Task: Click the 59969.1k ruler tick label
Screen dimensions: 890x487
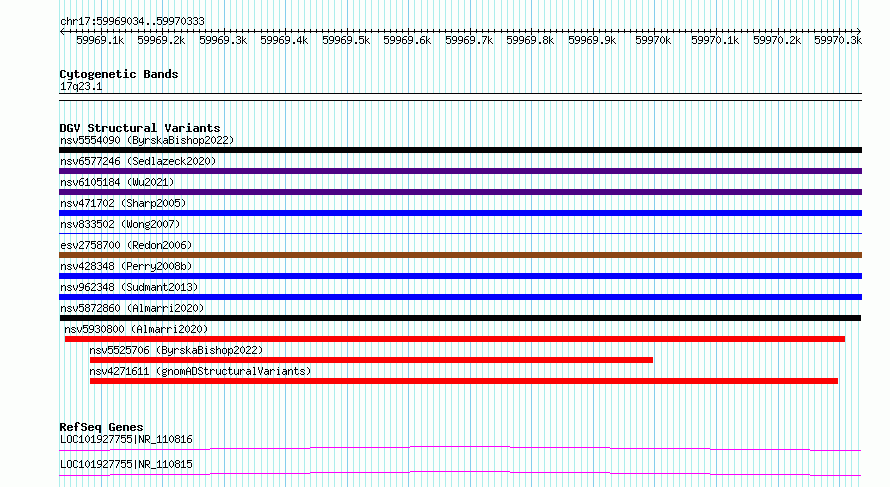Action: click(x=100, y=40)
